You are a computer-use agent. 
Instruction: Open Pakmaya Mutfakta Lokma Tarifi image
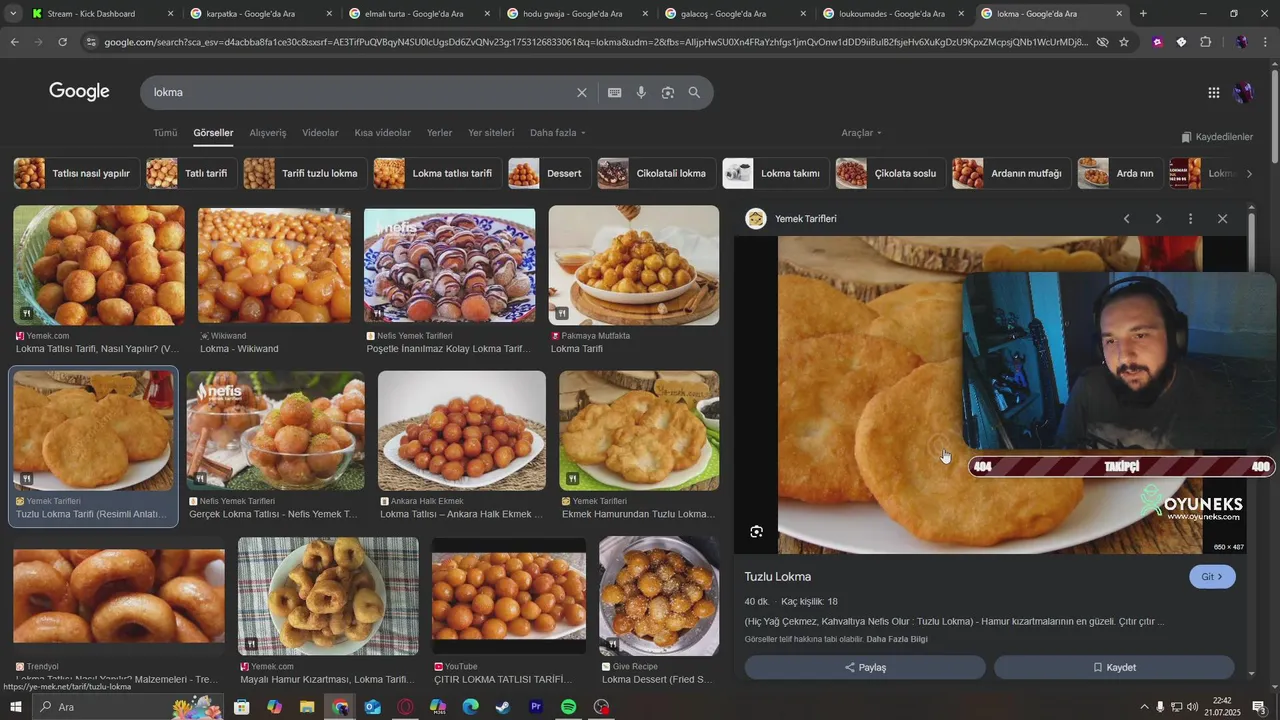tap(634, 266)
